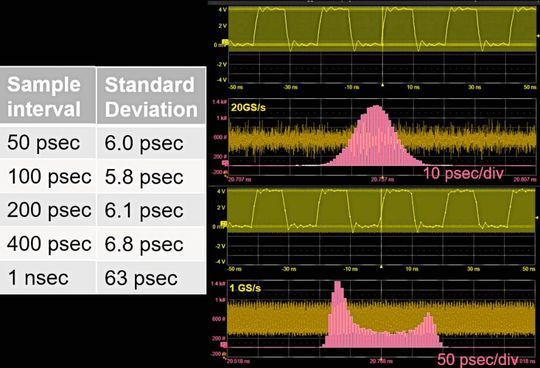Select the '63 psec' standard deviation cell

[x=151, y=277]
